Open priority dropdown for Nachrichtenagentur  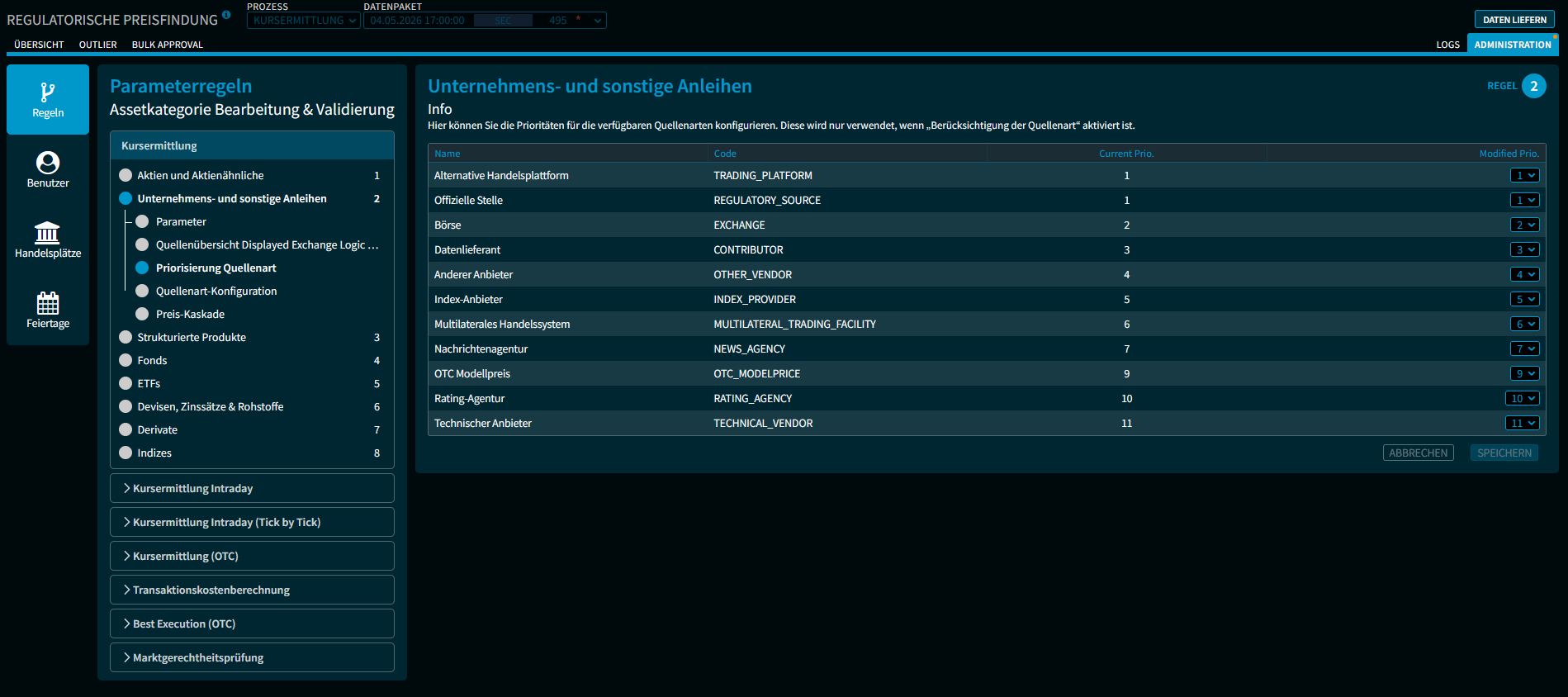tap(1524, 348)
